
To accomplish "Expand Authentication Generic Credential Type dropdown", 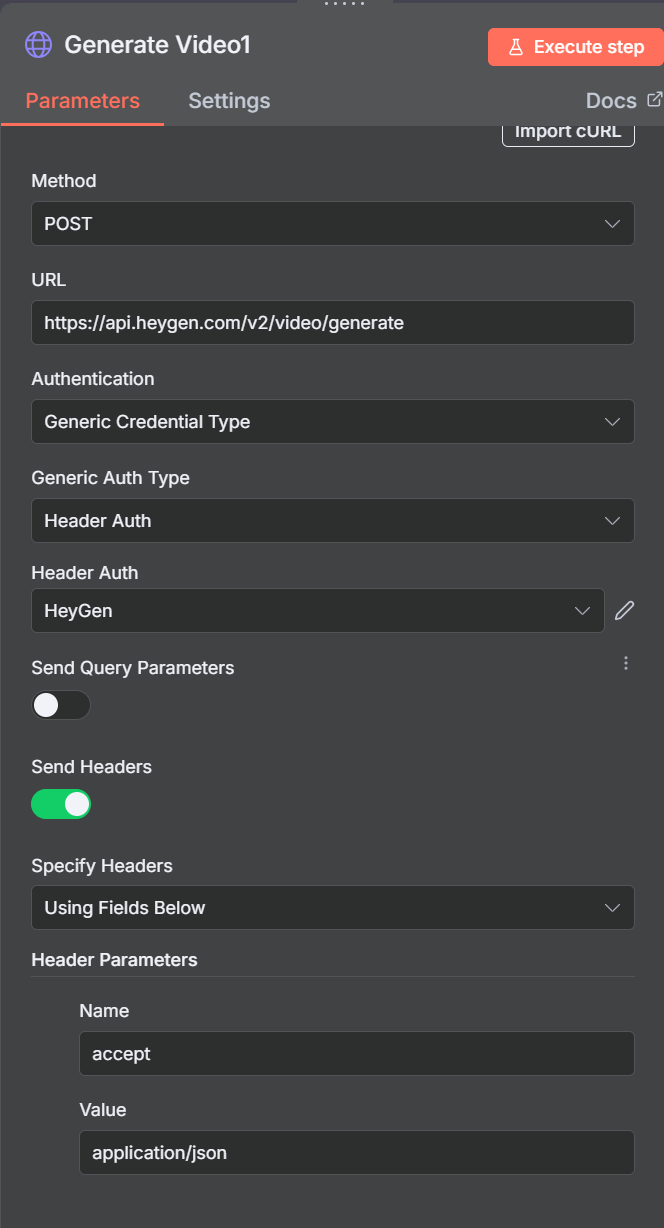I will 333,421.
